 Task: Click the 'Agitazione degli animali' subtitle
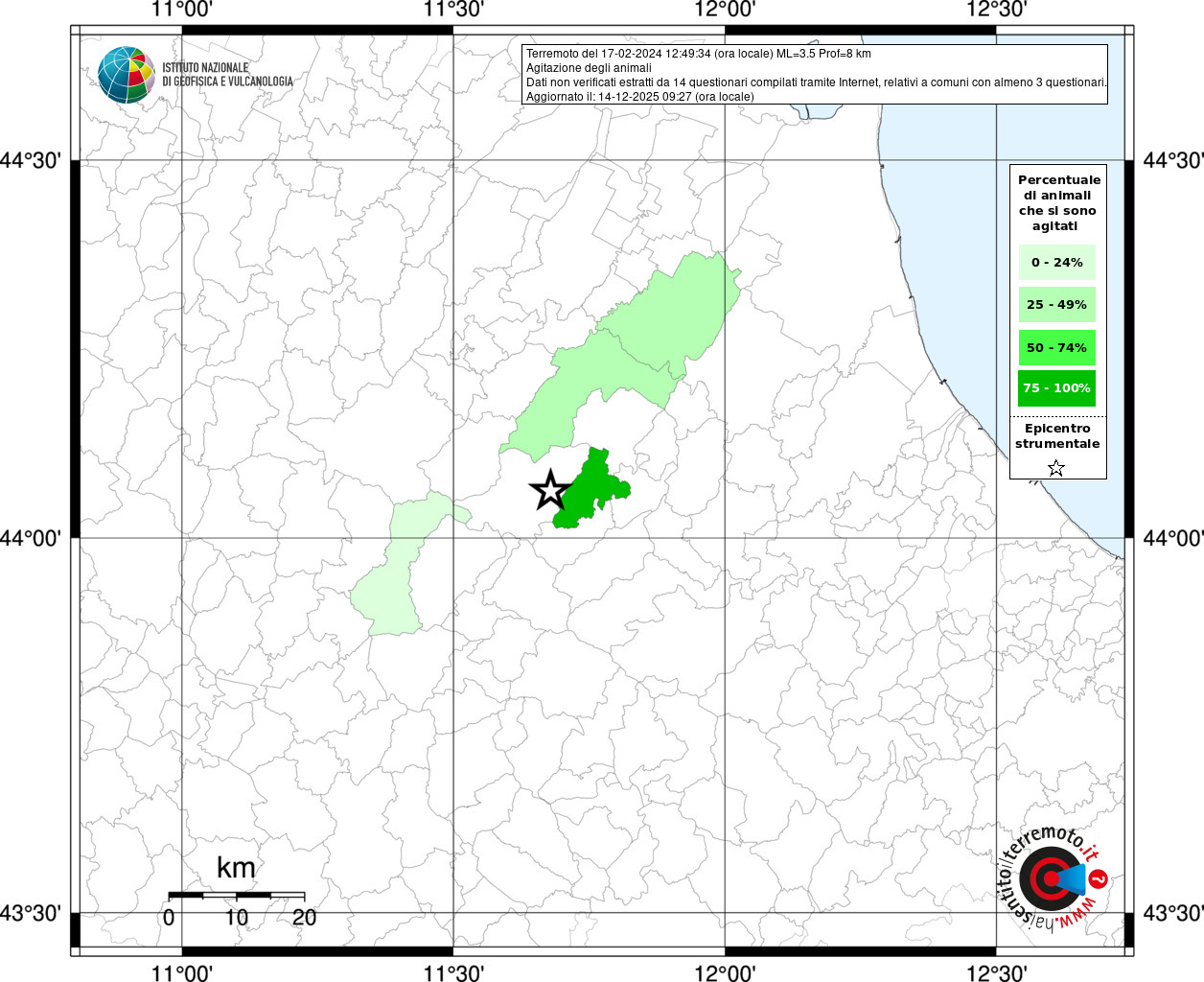(x=589, y=68)
